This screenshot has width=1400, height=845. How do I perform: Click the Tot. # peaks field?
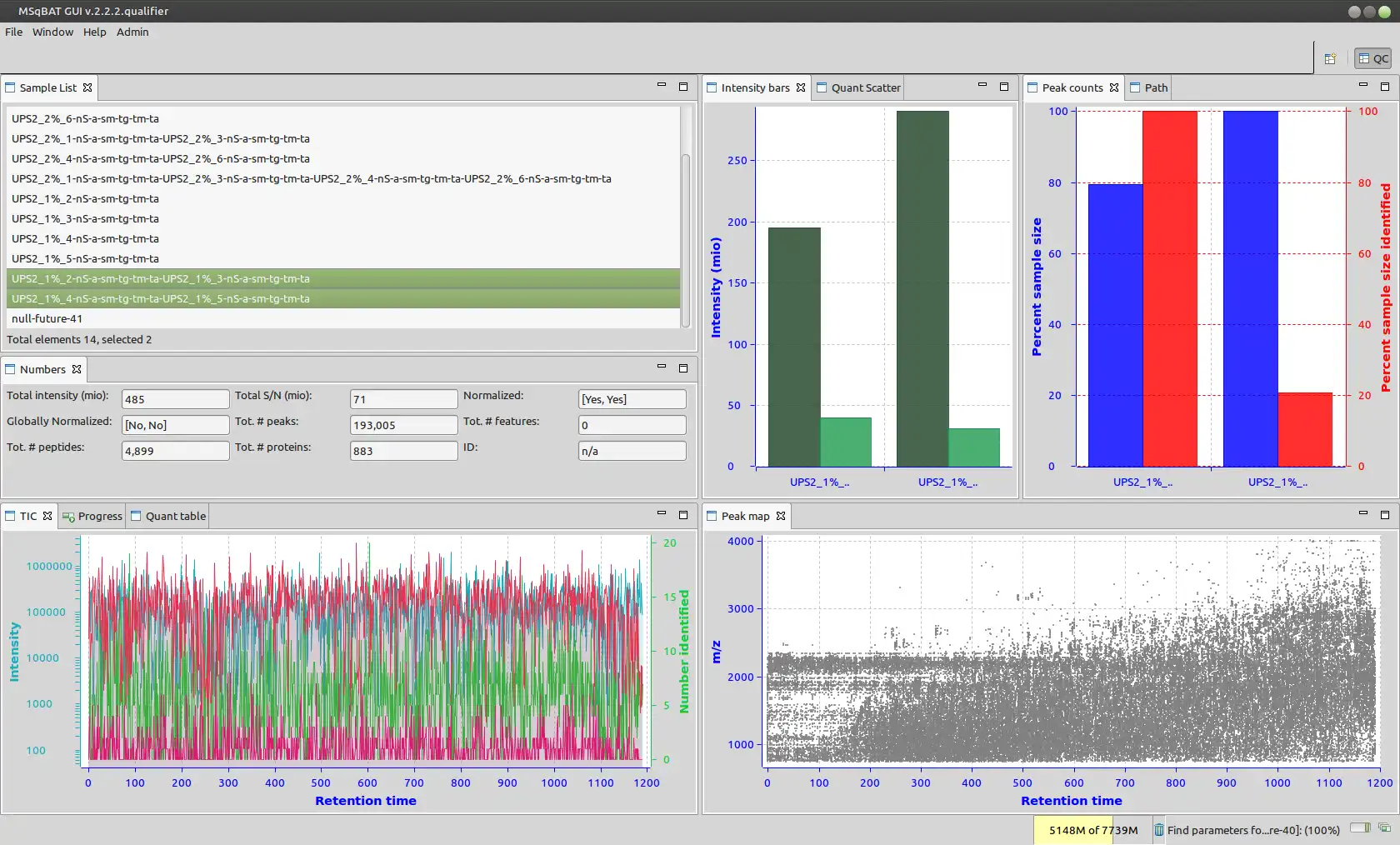[x=403, y=425]
